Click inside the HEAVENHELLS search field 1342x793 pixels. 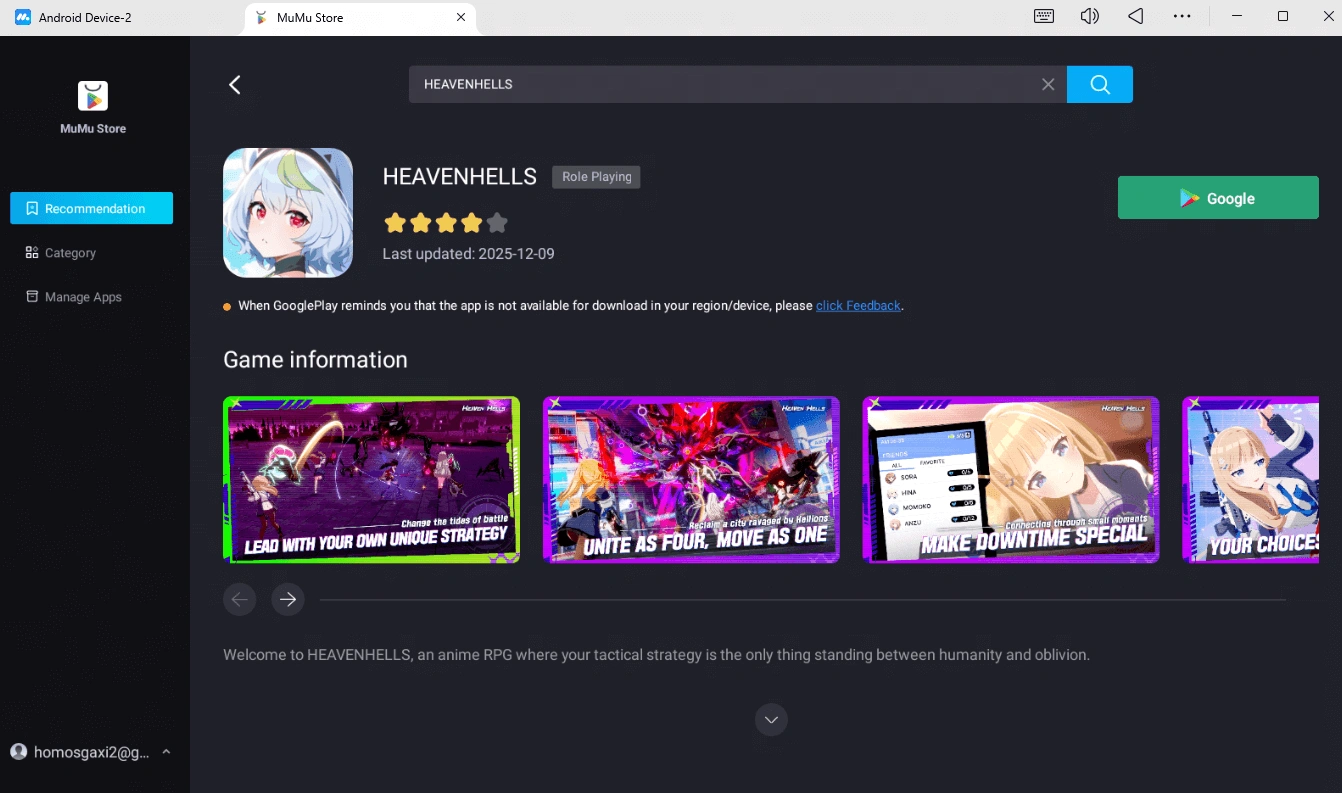pos(700,84)
